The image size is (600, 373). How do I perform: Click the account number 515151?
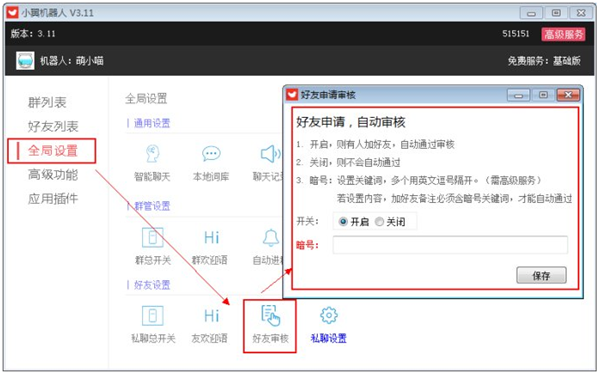tap(516, 34)
